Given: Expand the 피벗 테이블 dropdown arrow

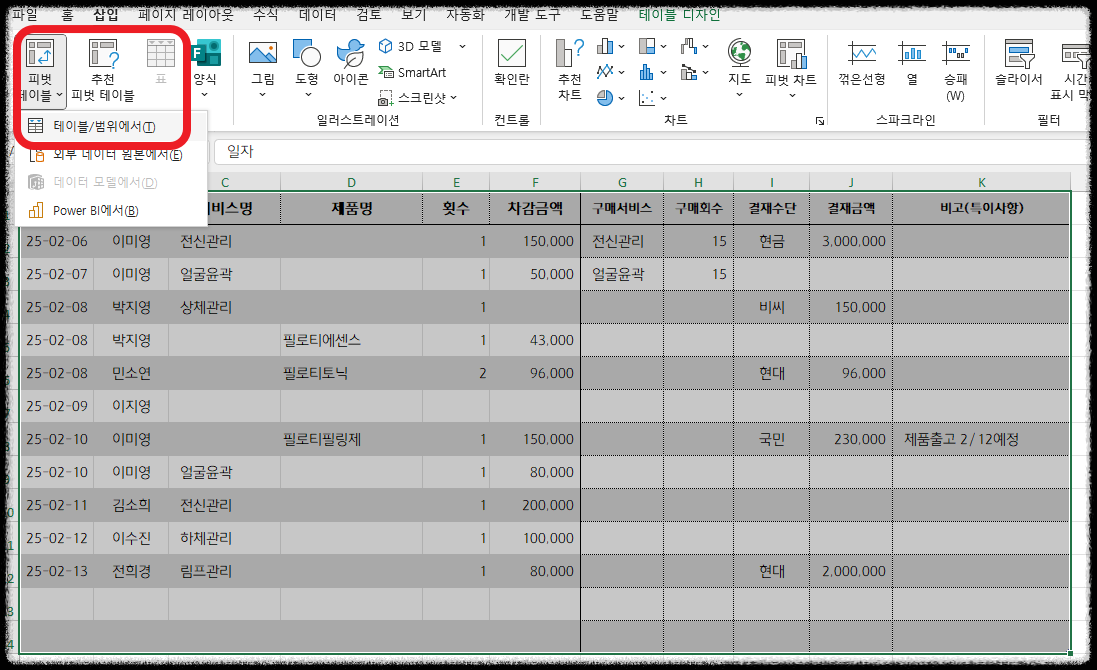Looking at the screenshot, I should (60, 95).
